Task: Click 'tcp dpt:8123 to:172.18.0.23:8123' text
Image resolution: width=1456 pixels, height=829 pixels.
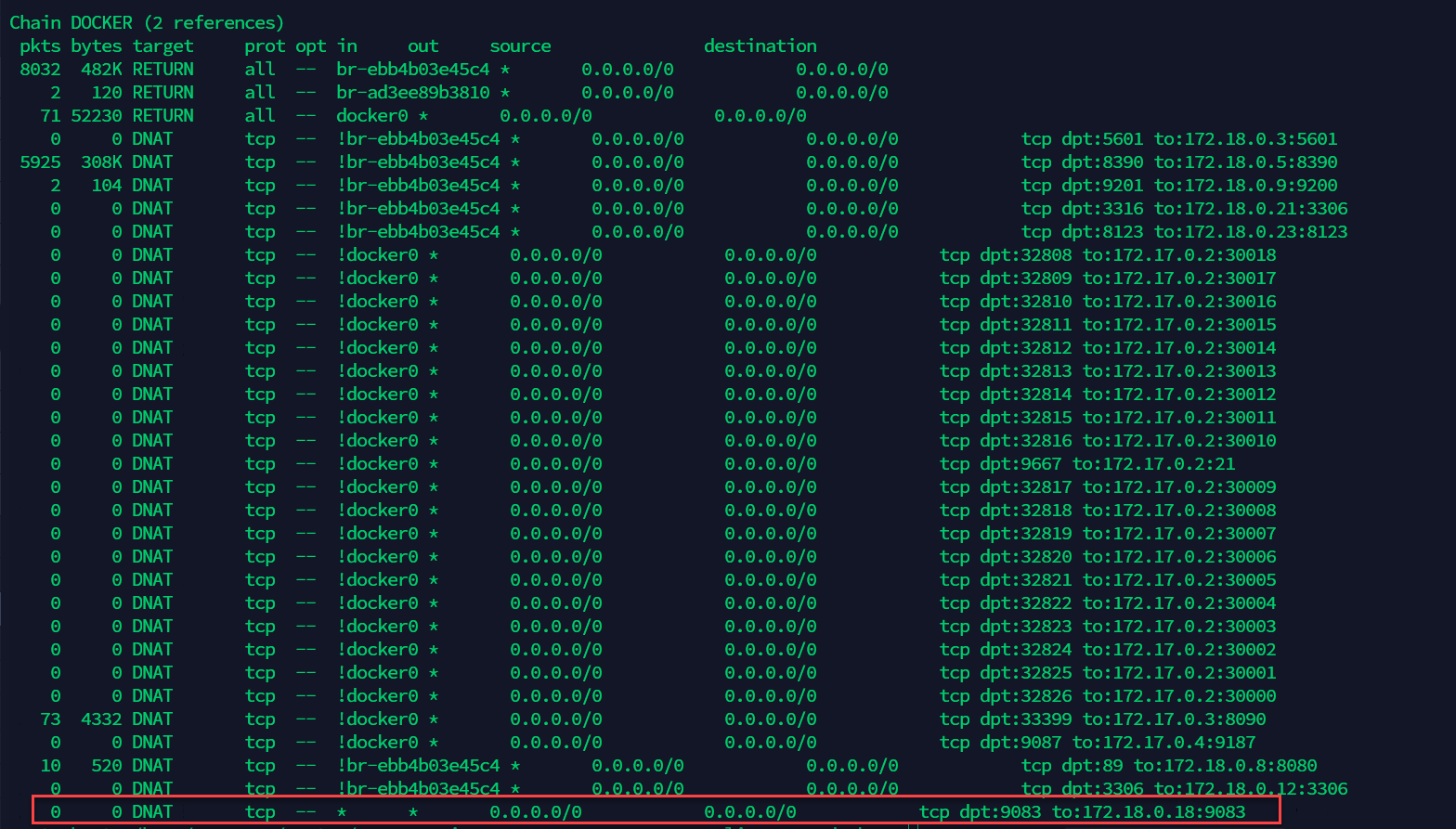Action: [x=1185, y=231]
